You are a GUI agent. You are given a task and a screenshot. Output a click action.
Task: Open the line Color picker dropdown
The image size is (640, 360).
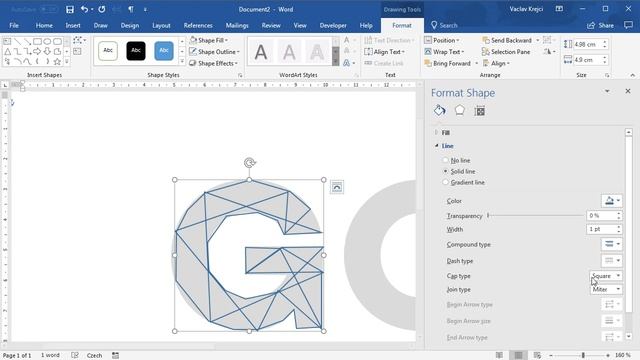tap(611, 201)
